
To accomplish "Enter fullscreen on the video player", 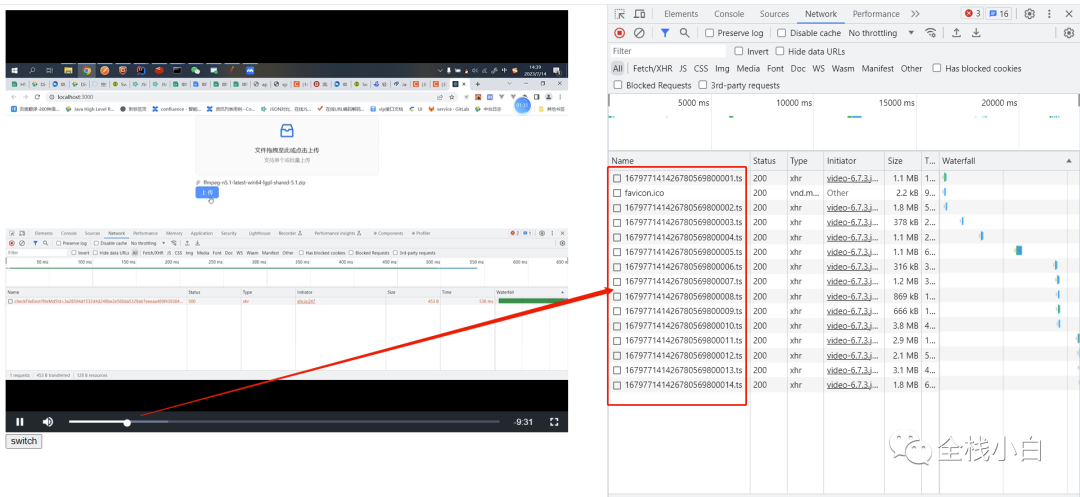I will (554, 422).
